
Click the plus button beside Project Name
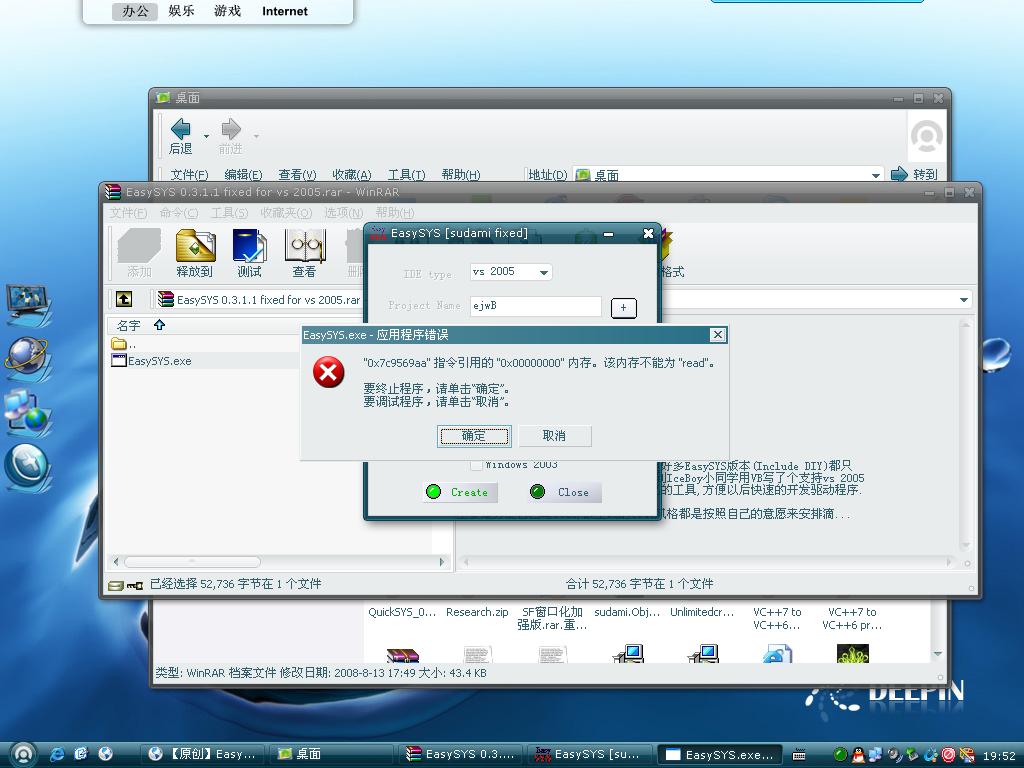624,308
